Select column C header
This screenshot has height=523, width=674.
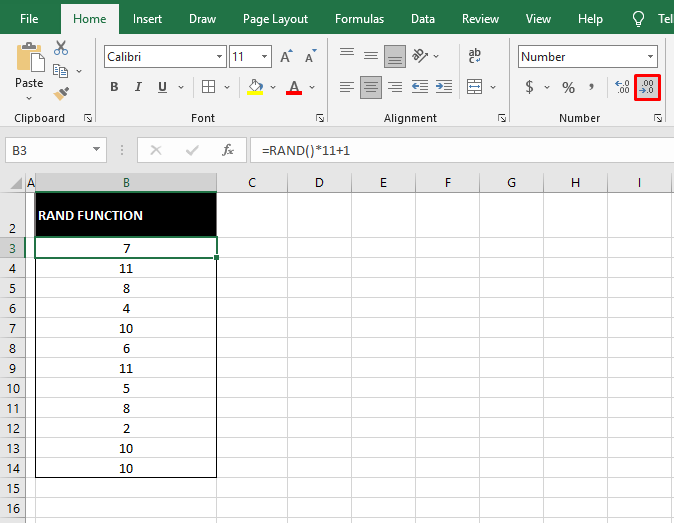pyautogui.click(x=252, y=183)
